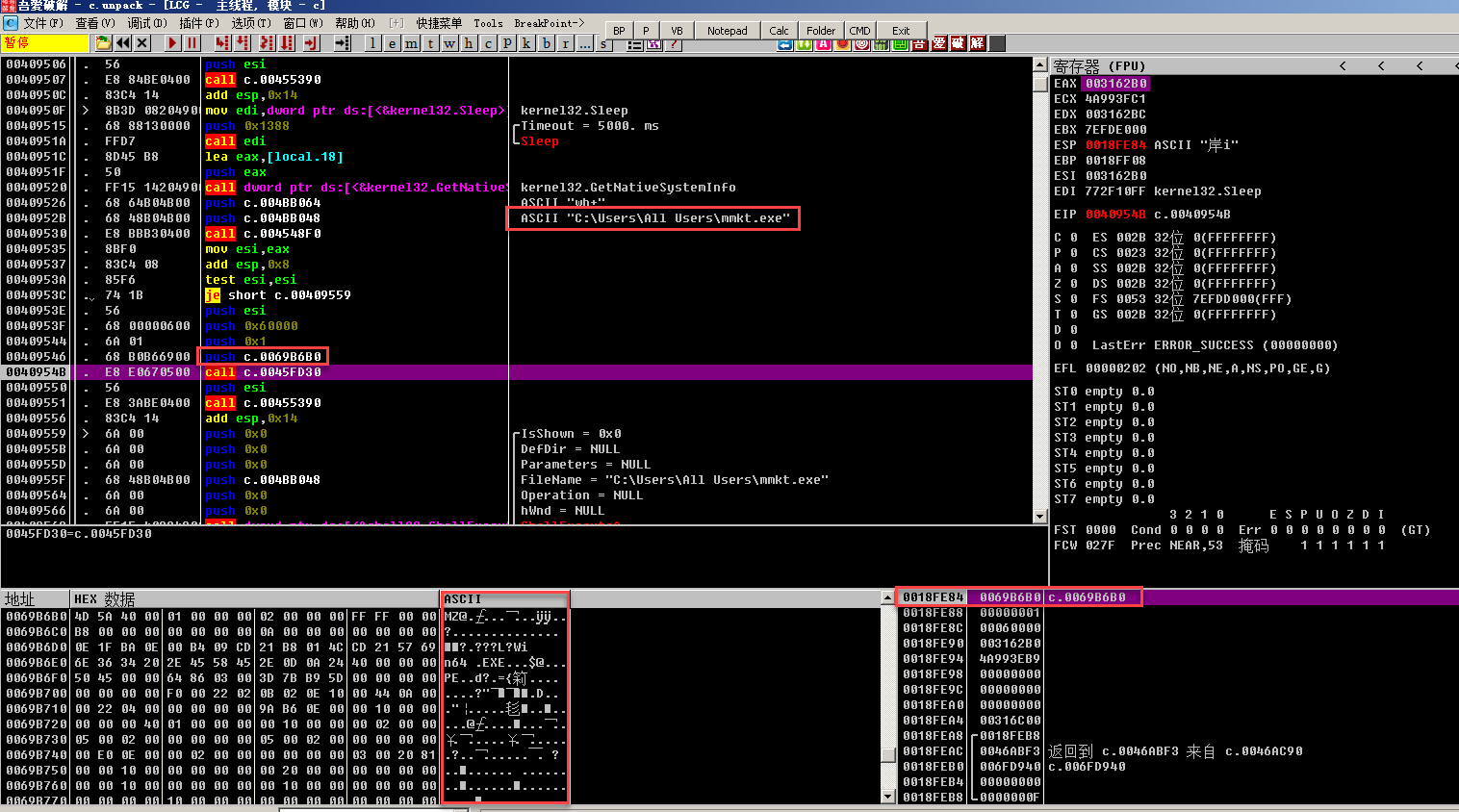Click the Go To Address arrow icon
The height and width of the screenshot is (812, 1459).
point(343,43)
